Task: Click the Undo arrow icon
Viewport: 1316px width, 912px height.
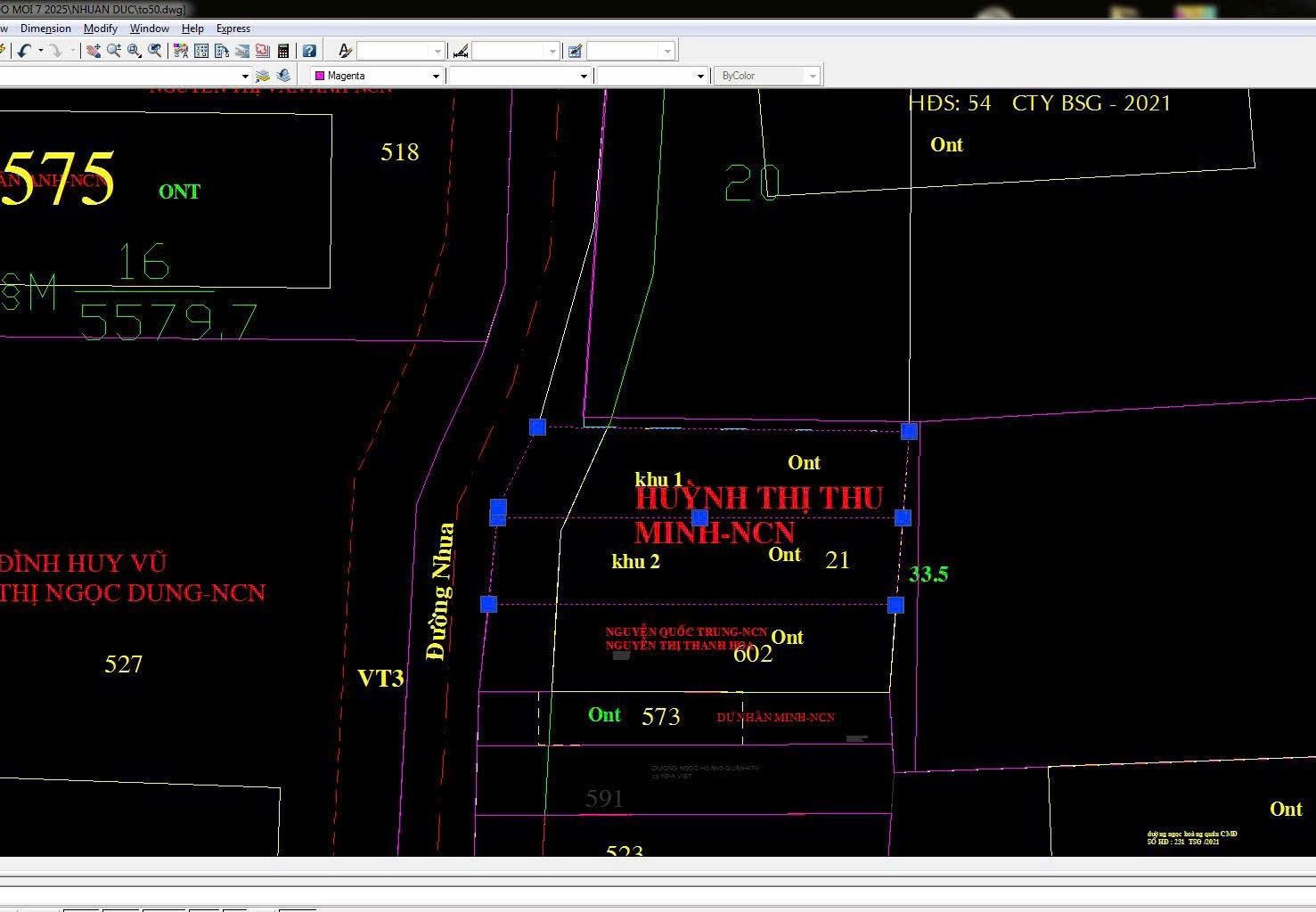Action: coord(24,51)
